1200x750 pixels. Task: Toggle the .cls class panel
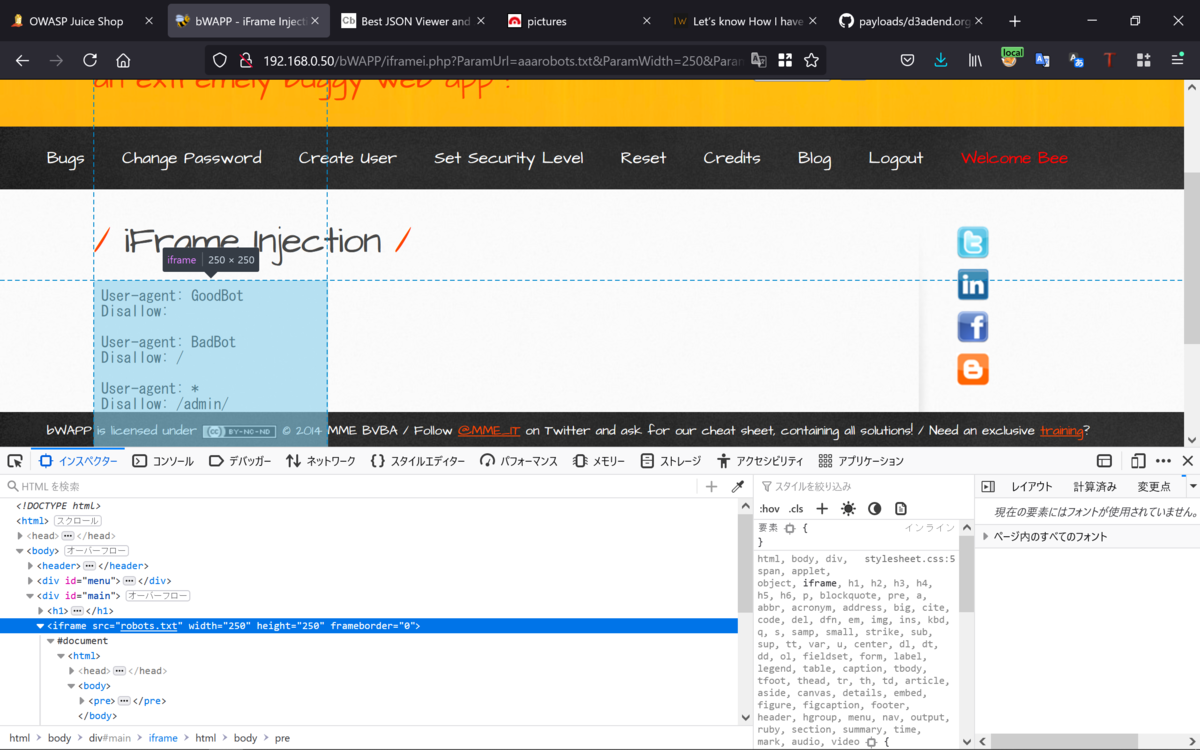[796, 509]
